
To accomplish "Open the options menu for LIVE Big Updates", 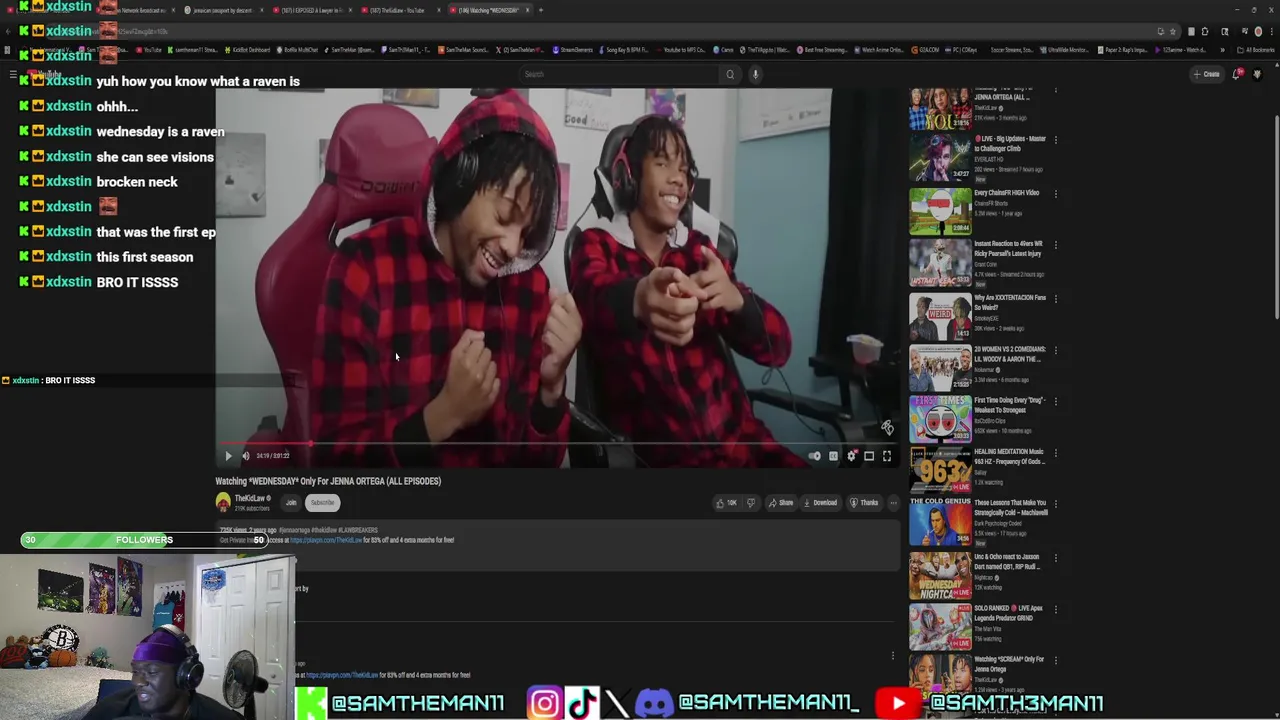I will click(1055, 140).
